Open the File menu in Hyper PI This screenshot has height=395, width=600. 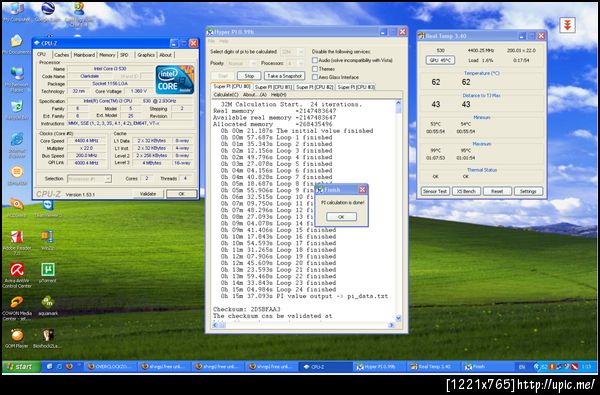pos(211,41)
